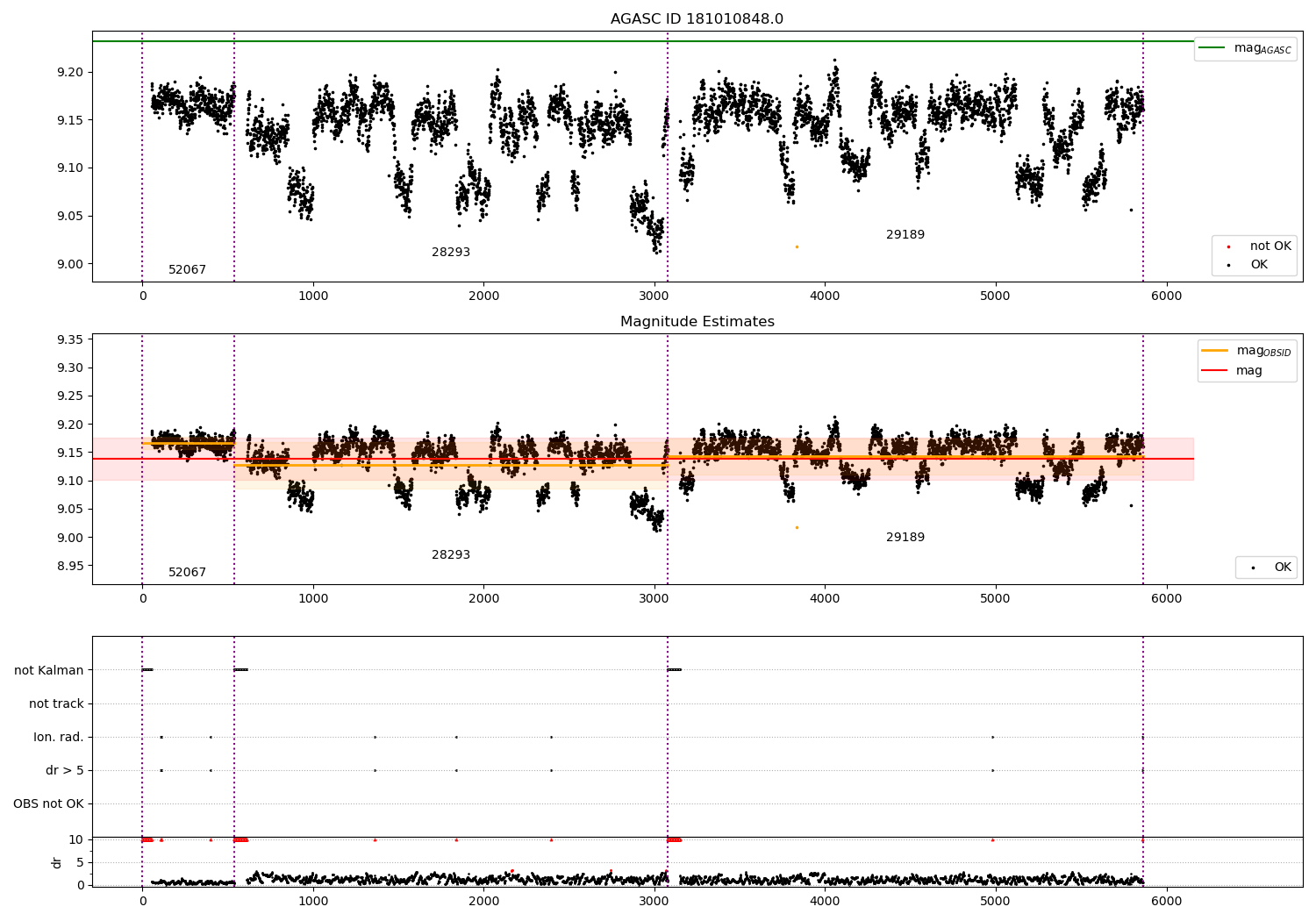Screen dimensions: 1316x921
Task: Click the 9.35 tick in middle plot
Action: [70, 339]
